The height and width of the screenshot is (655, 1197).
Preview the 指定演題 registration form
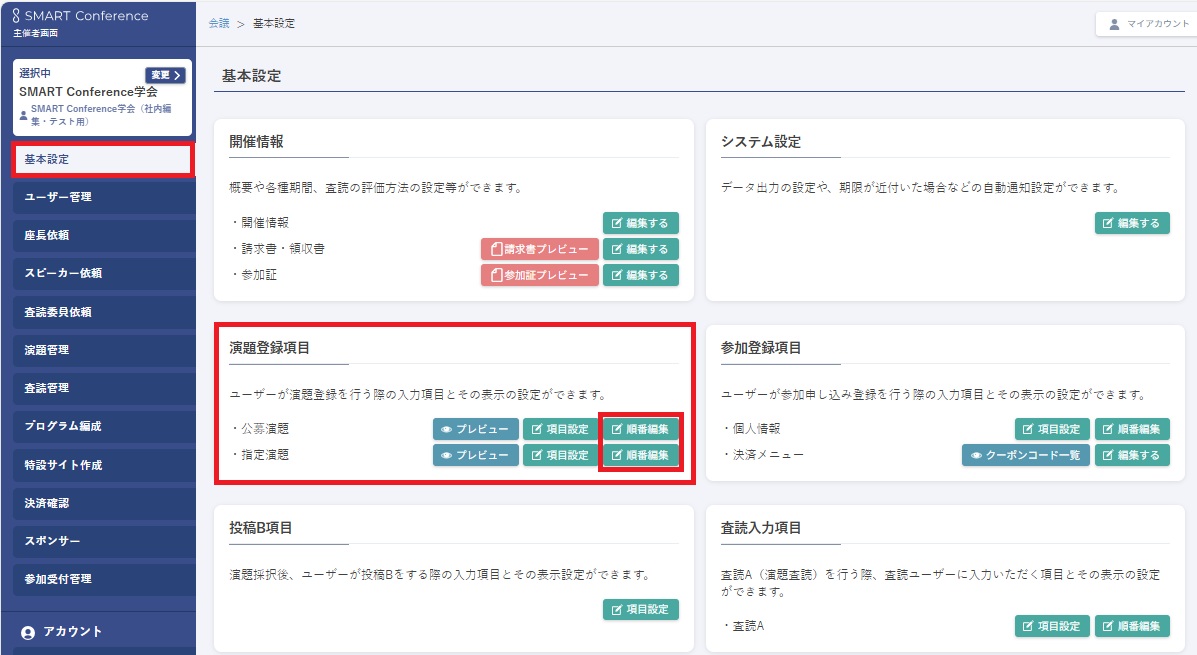pos(475,455)
